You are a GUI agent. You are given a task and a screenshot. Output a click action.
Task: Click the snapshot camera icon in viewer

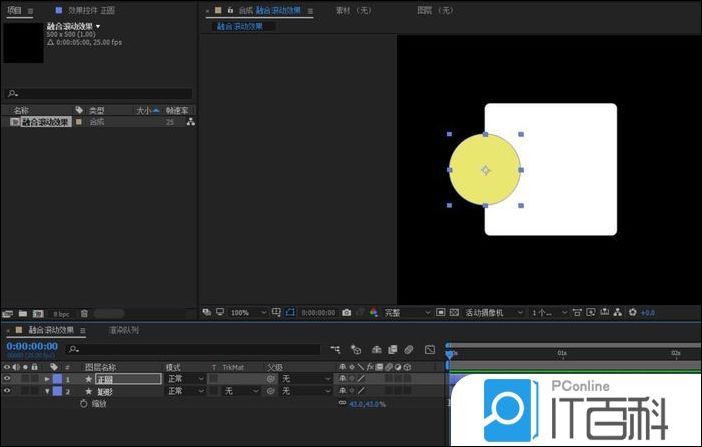pos(346,313)
